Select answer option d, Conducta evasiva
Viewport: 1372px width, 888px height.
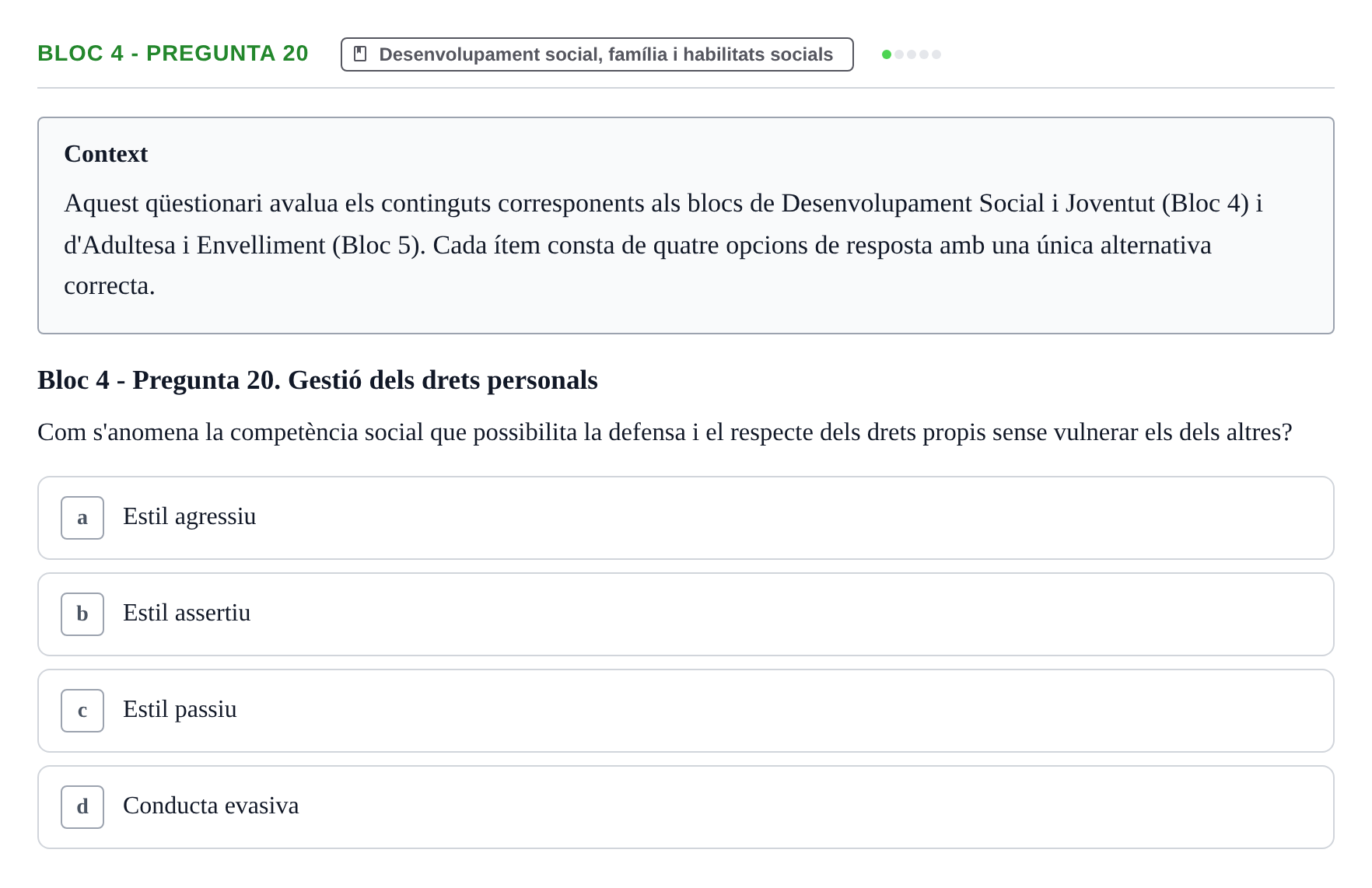pyautogui.click(x=685, y=807)
